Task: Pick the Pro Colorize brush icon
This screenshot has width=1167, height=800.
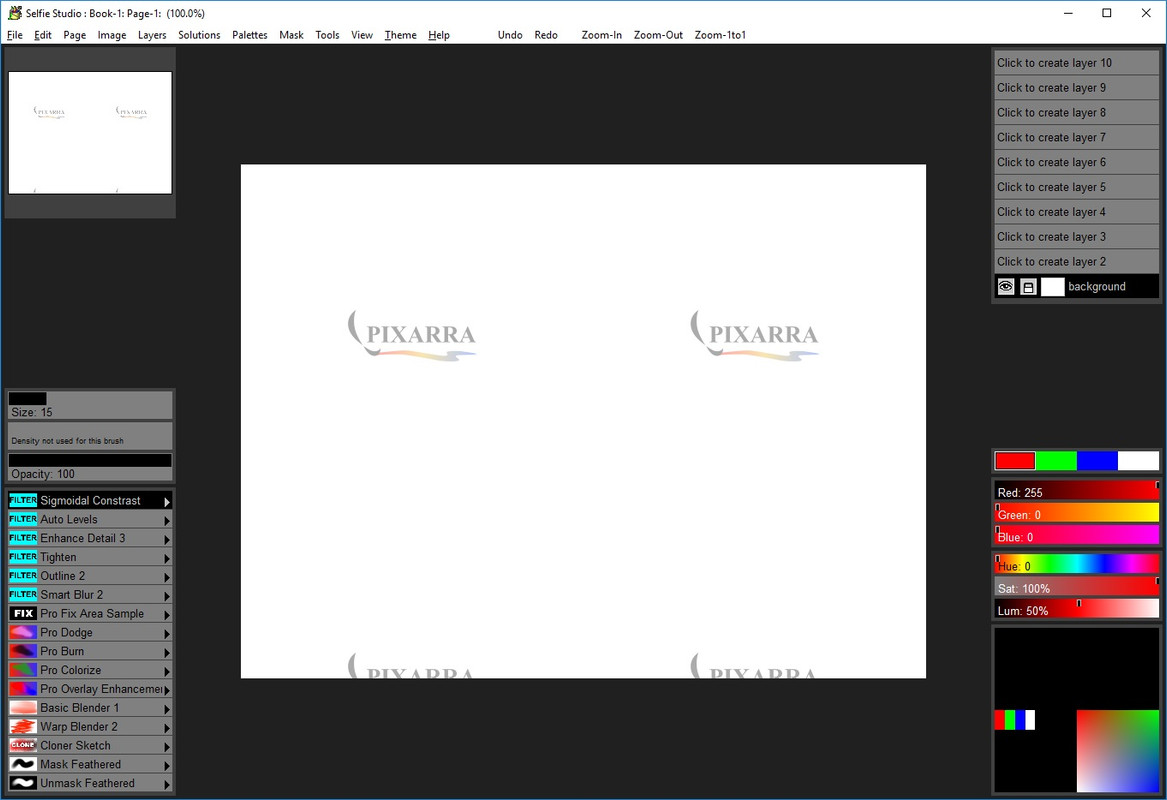Action: pos(23,670)
